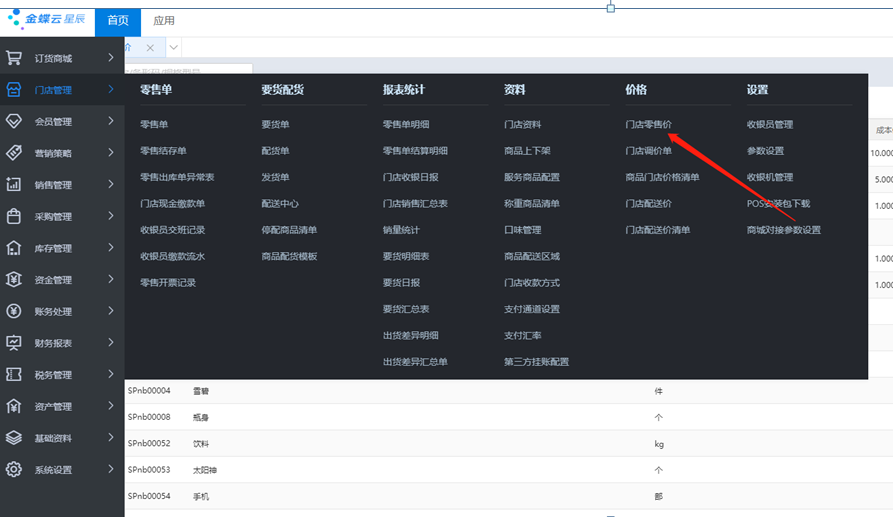Click the 销售管理 chart icon
The height and width of the screenshot is (517, 893).
(x=14, y=185)
